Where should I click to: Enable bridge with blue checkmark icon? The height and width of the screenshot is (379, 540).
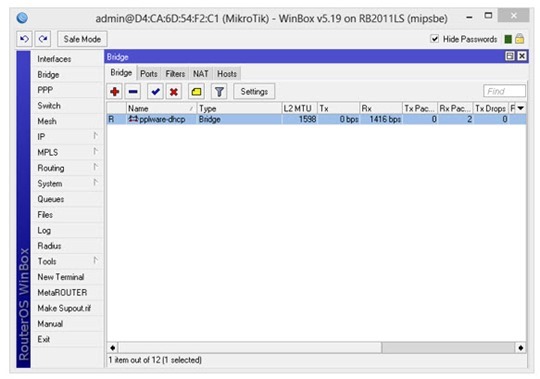(155, 92)
